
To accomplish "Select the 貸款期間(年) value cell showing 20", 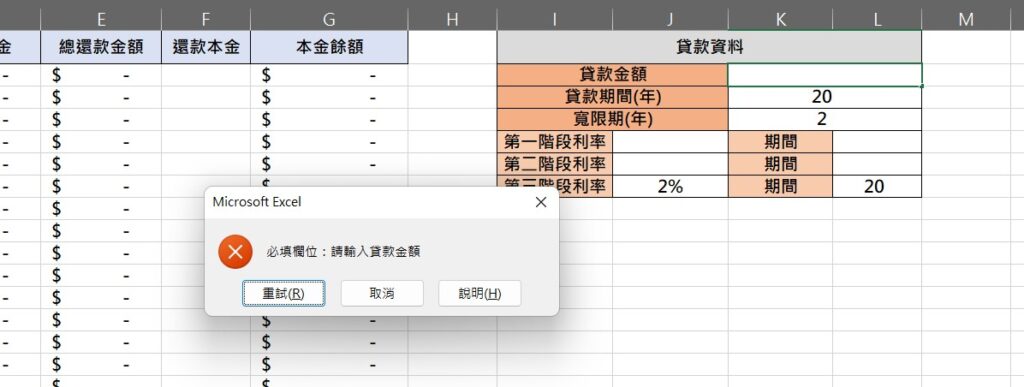I will click(825, 97).
